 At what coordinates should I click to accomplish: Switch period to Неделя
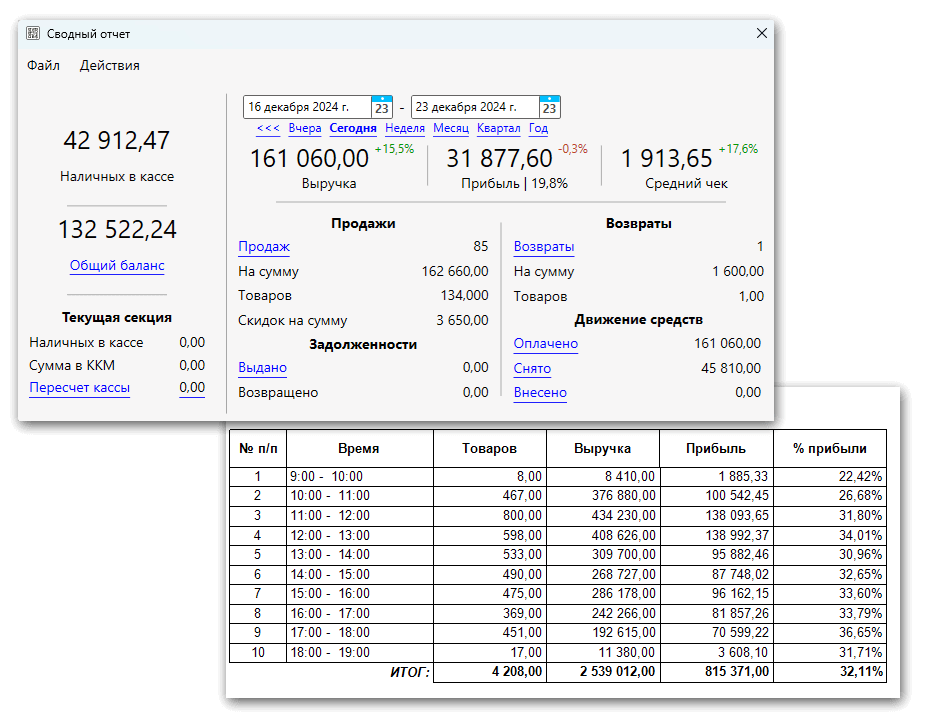tap(405, 128)
